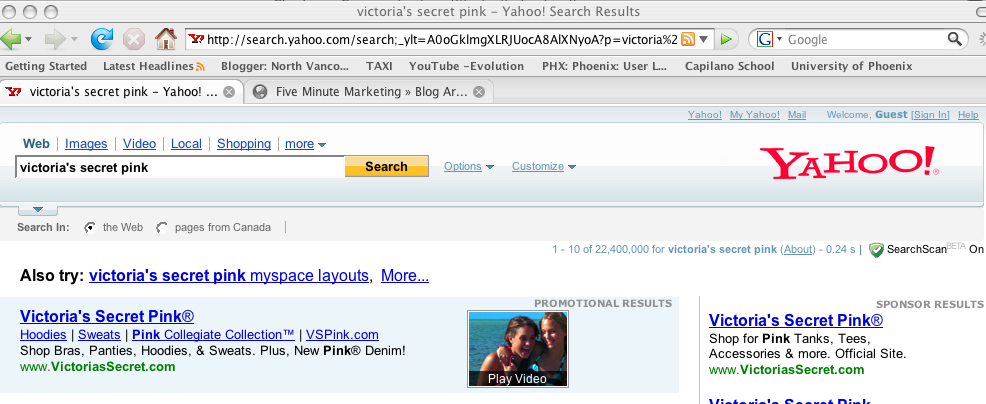Click the RSS feed icon in the address bar
Viewport: 986px width, 404px height.
[x=688, y=39]
